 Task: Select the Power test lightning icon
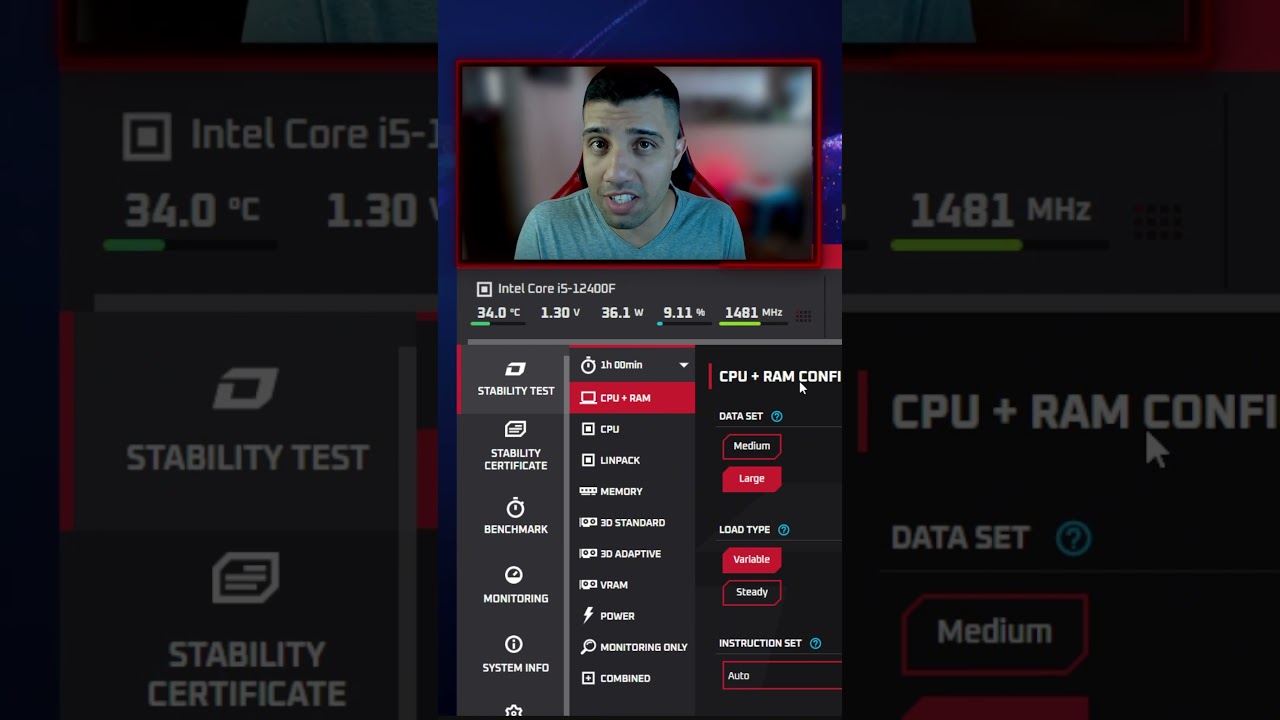coord(588,616)
